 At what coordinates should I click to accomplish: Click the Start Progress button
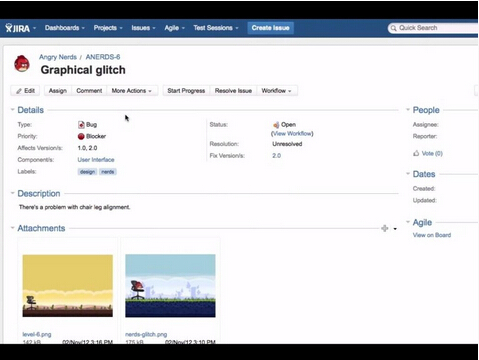(x=186, y=91)
